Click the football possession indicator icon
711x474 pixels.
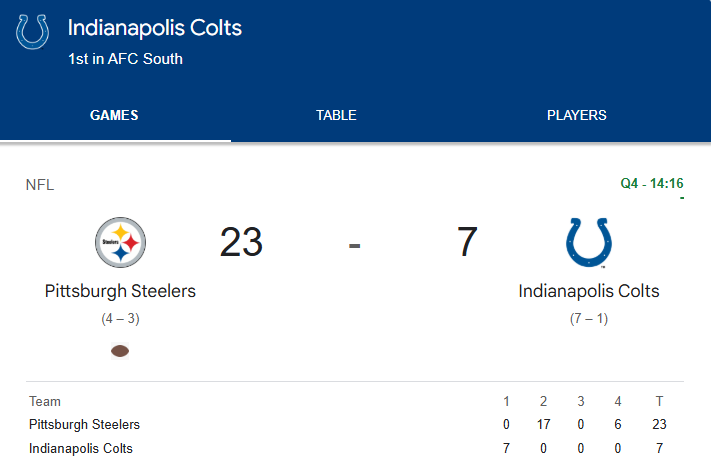click(120, 351)
